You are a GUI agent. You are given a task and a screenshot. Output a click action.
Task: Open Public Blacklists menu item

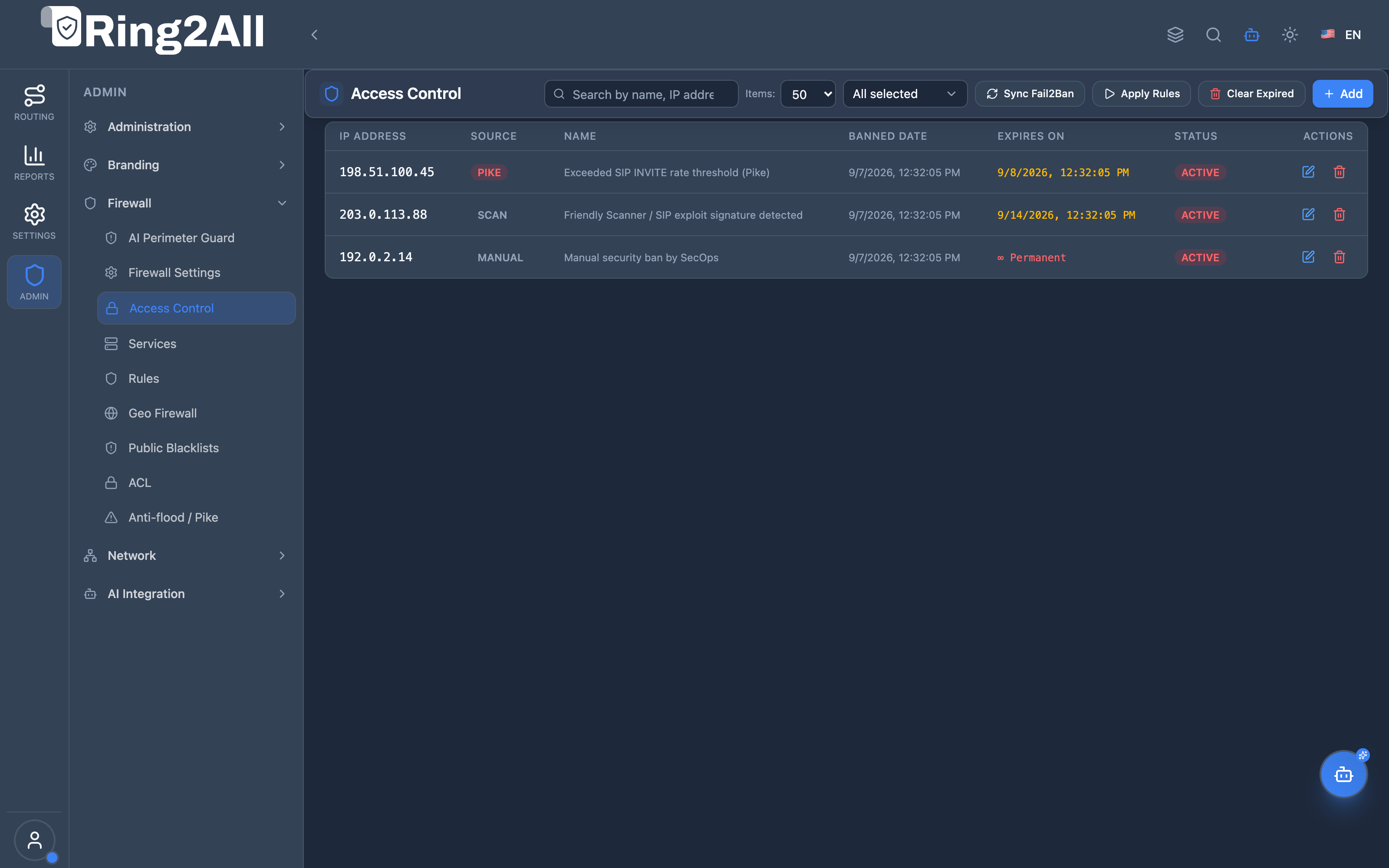[196, 448]
